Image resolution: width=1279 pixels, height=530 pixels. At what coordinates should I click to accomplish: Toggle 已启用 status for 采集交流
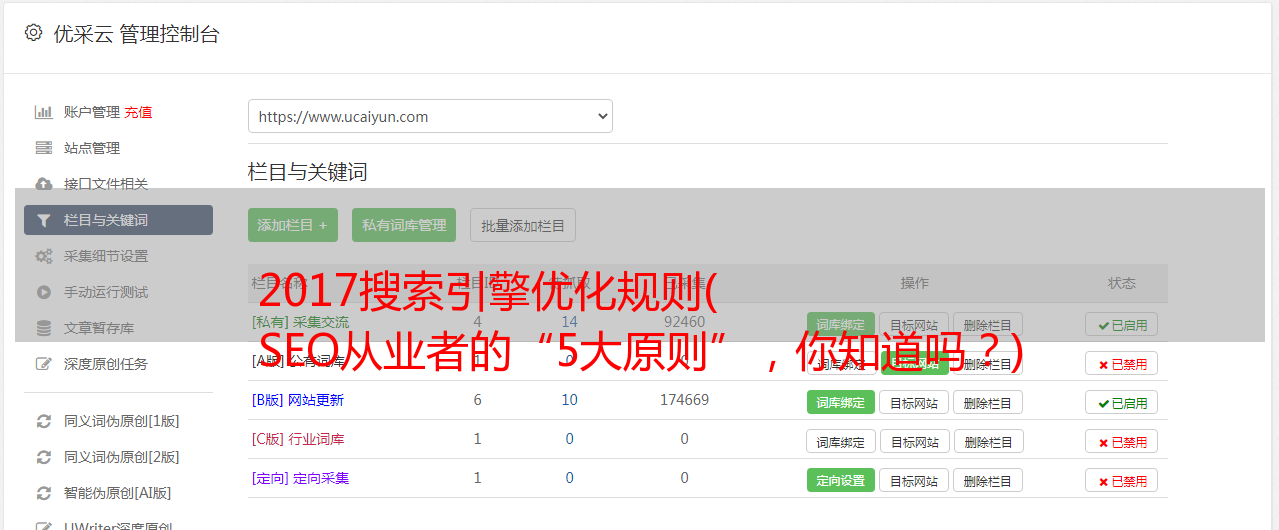click(1122, 325)
